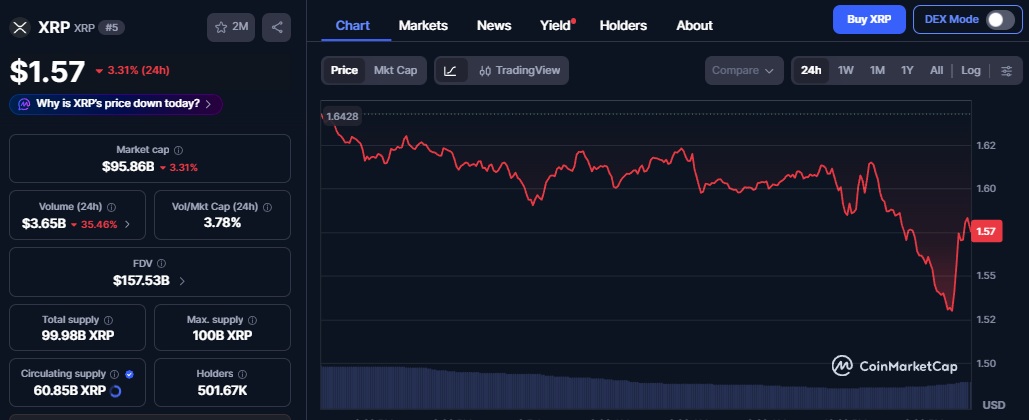
Task: Click the 501.67K holders value
Action: tap(222, 391)
